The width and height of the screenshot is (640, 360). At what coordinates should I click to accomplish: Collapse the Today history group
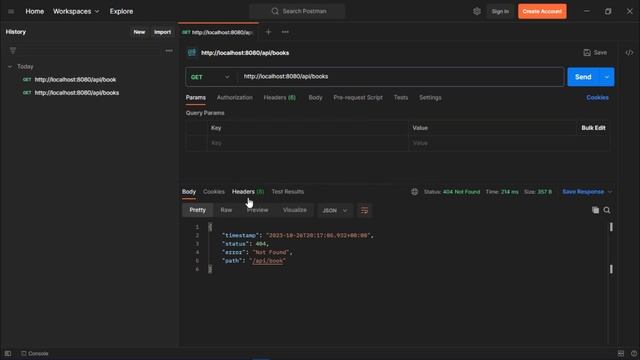tap(10, 67)
